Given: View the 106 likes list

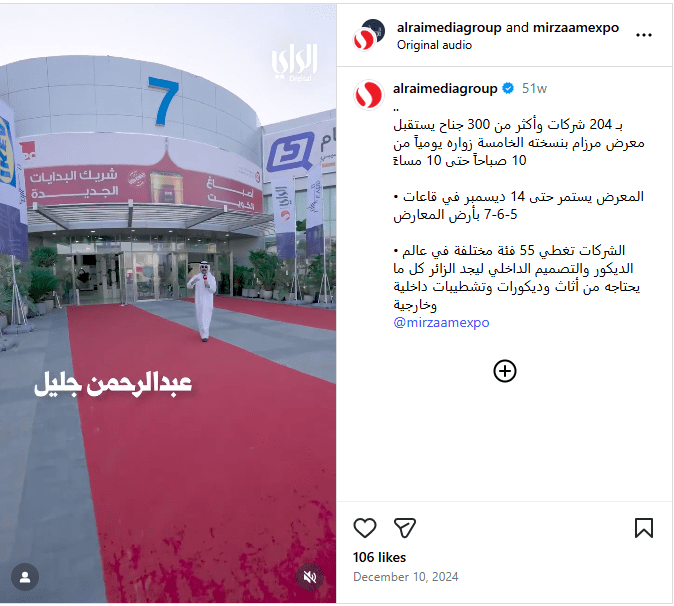Looking at the screenshot, I should tap(379, 557).
